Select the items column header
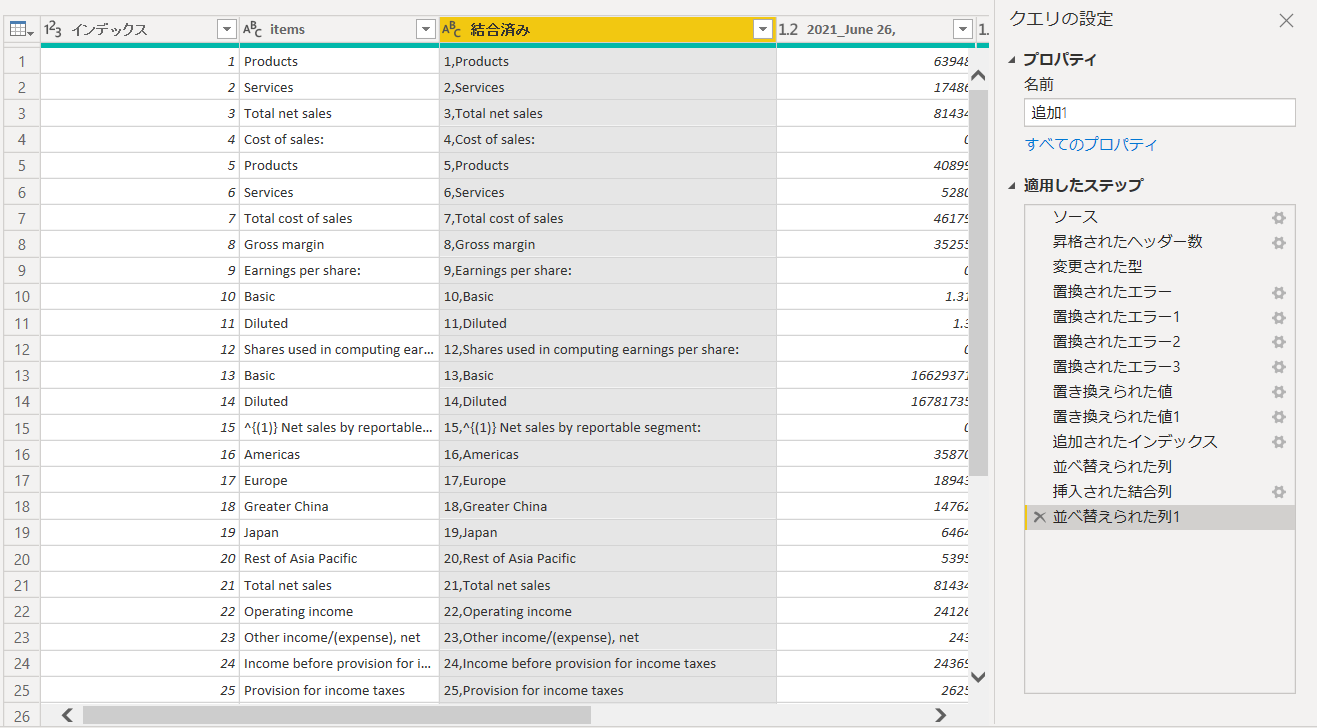The height and width of the screenshot is (728, 1317). 338,30
